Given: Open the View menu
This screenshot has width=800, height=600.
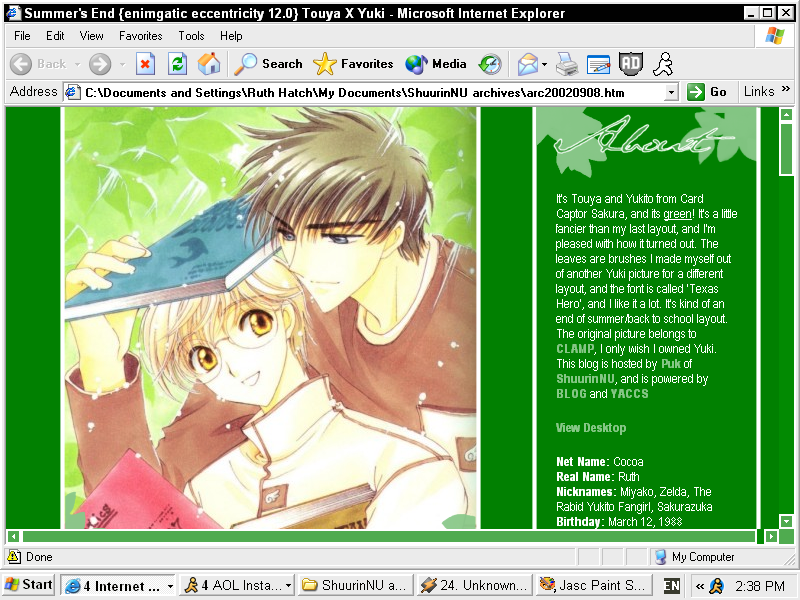Looking at the screenshot, I should coord(92,36).
